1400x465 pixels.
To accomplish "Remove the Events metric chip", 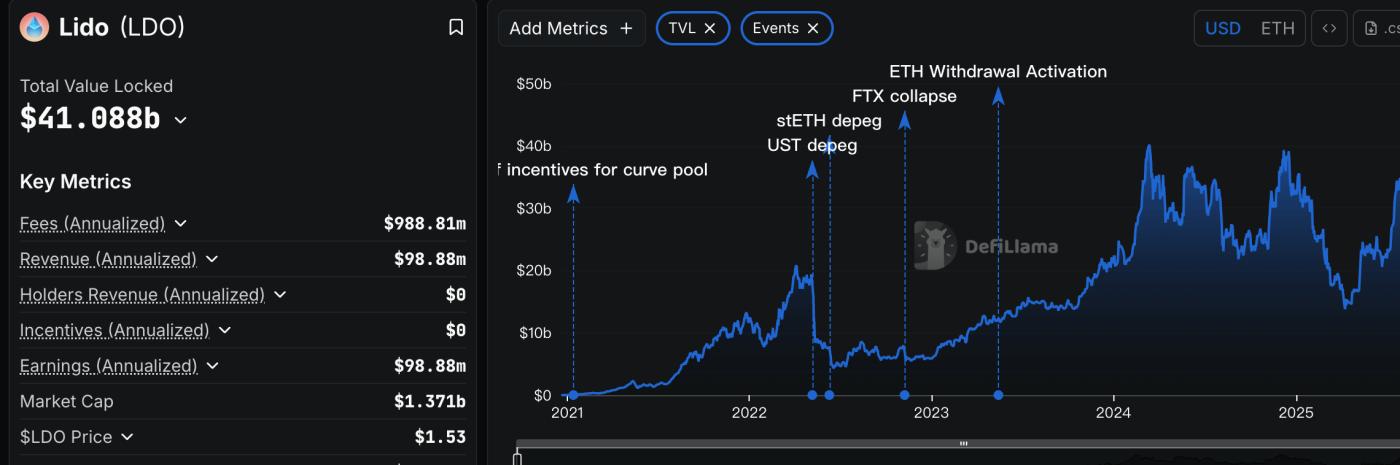I will [x=813, y=28].
